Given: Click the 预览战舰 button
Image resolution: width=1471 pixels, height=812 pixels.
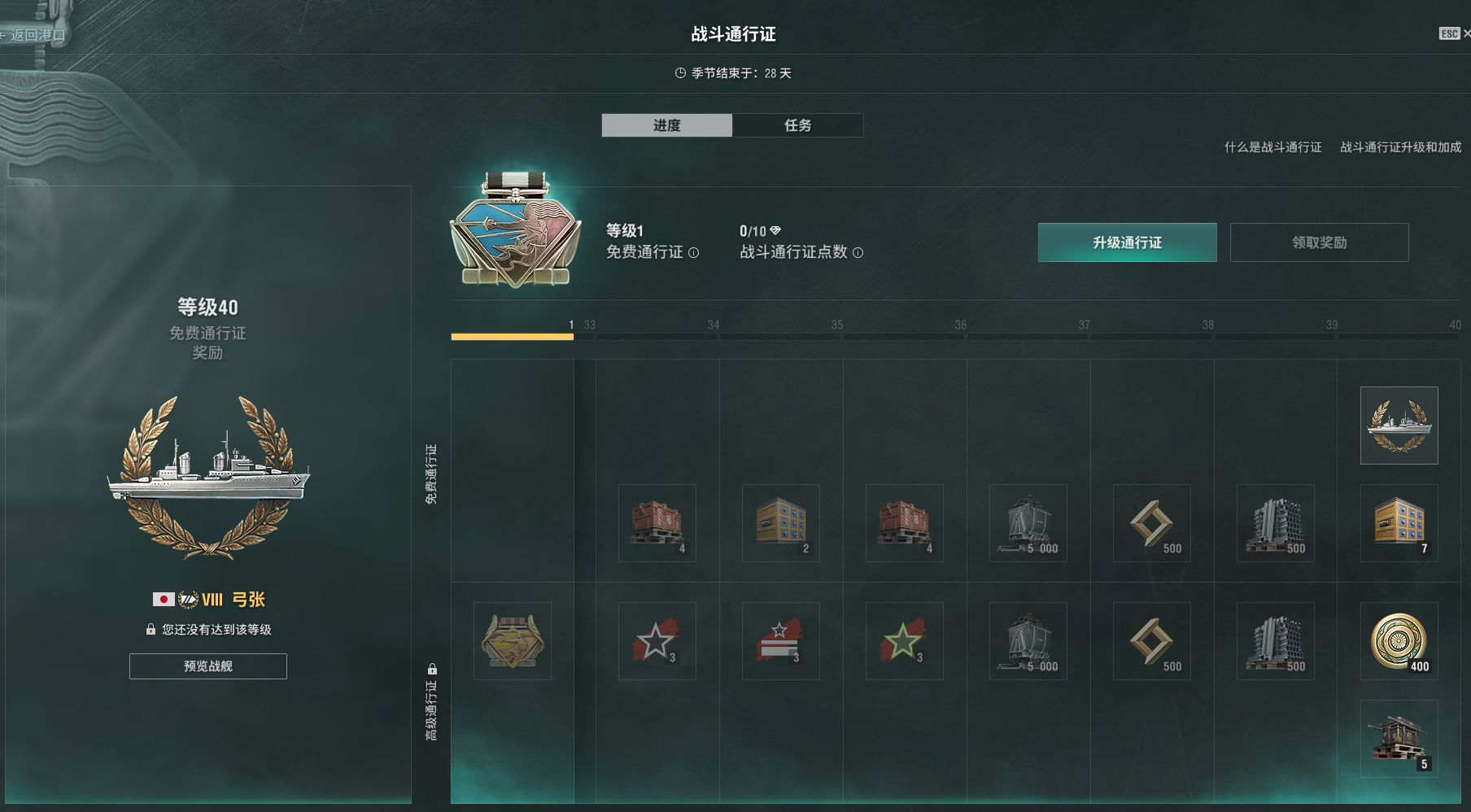Looking at the screenshot, I should click(x=208, y=666).
